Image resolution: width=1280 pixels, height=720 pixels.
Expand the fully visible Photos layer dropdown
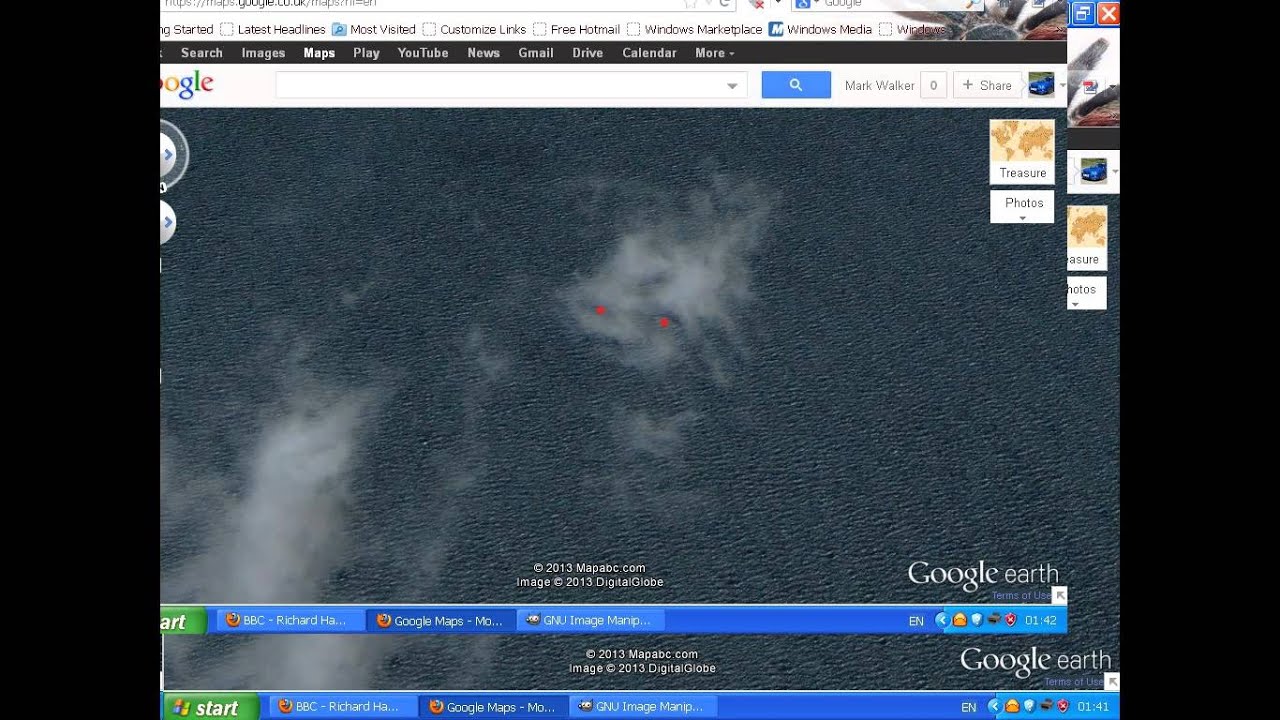(x=1022, y=207)
